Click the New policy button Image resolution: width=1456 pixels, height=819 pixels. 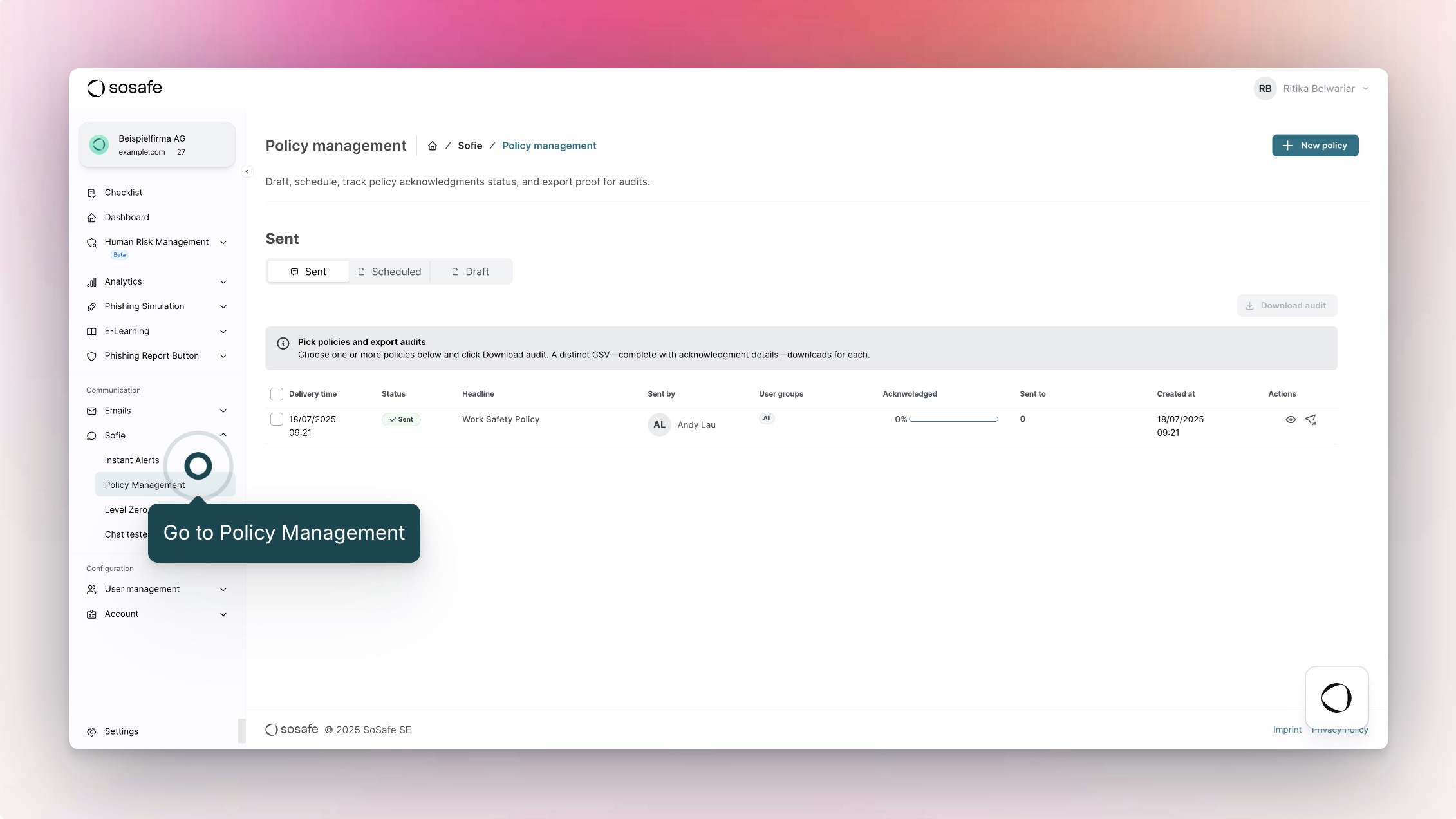1315,146
